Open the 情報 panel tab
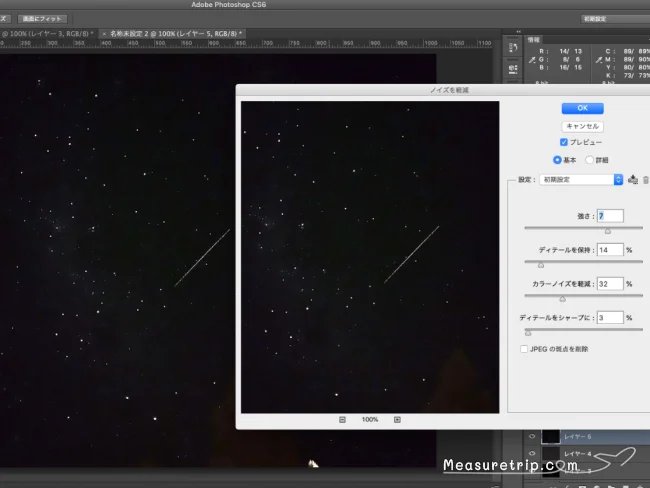 tap(534, 40)
